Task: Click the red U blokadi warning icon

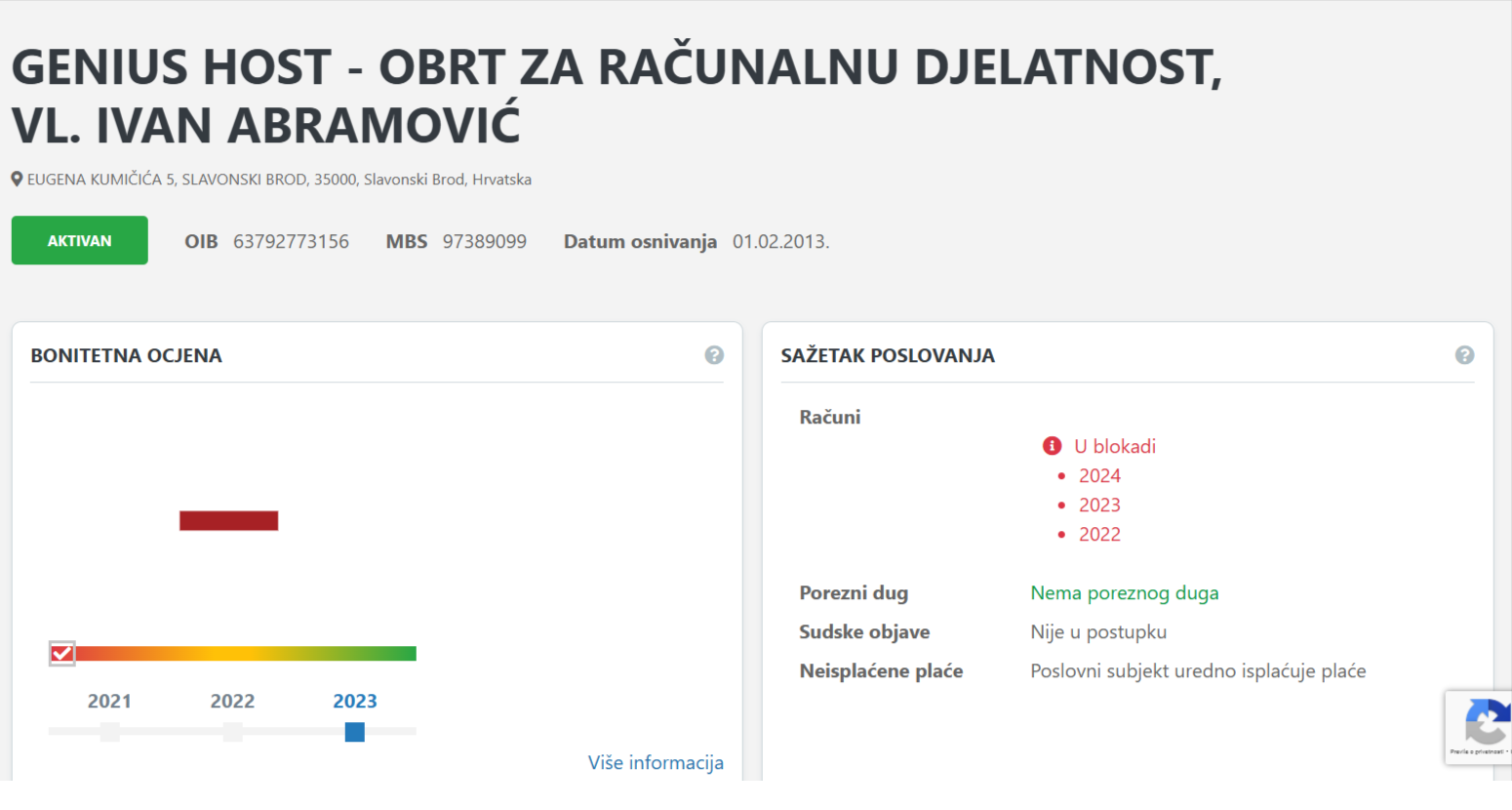Action: point(1052,446)
